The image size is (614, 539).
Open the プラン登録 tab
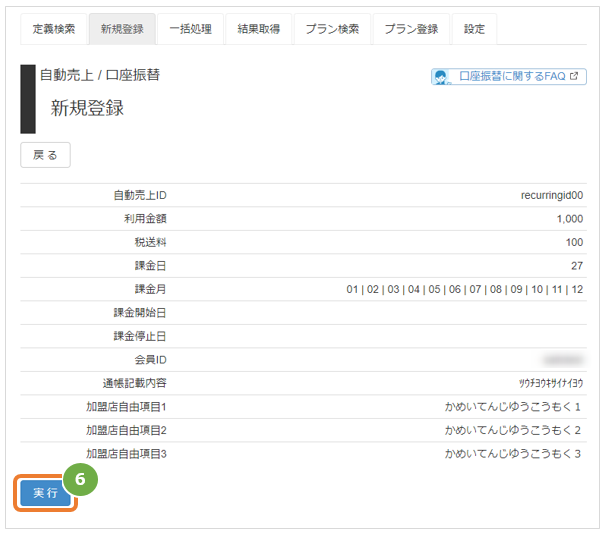pos(411,29)
